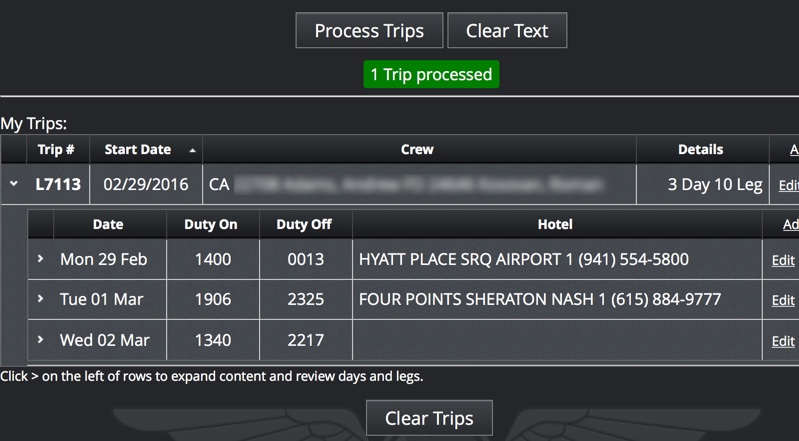Select the Hyatt Place SRQ Airport hotel cell
Image resolution: width=799 pixels, height=441 pixels.
point(557,259)
